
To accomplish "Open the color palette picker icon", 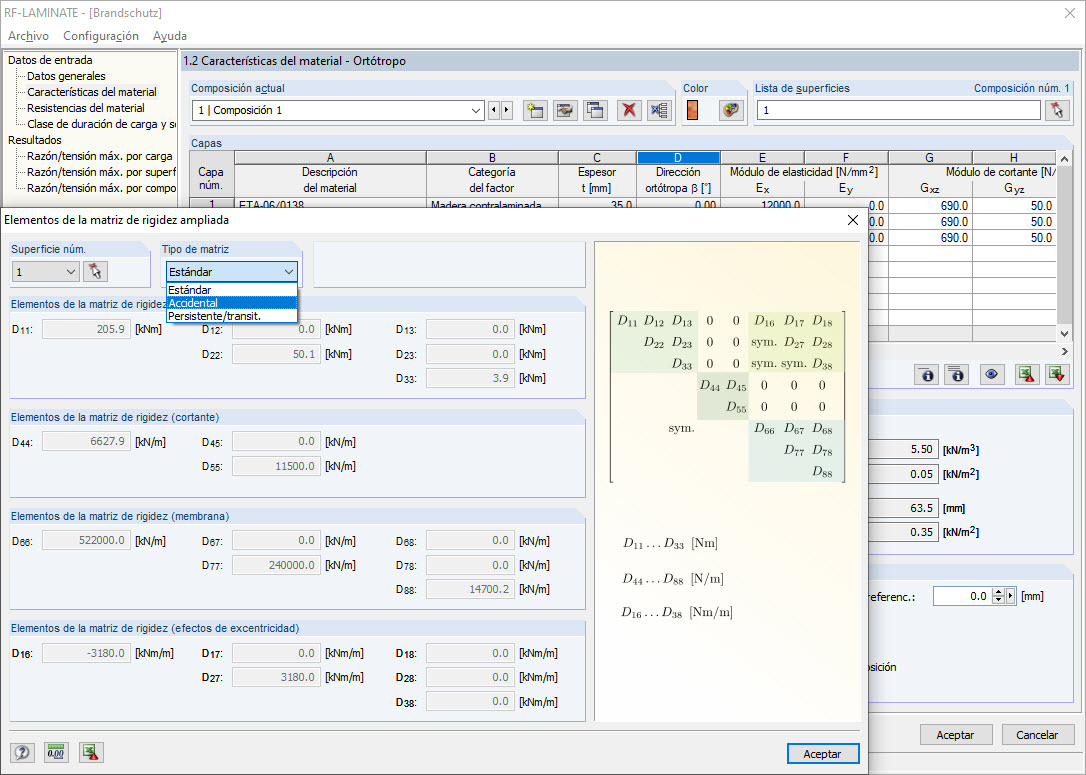I will [731, 110].
